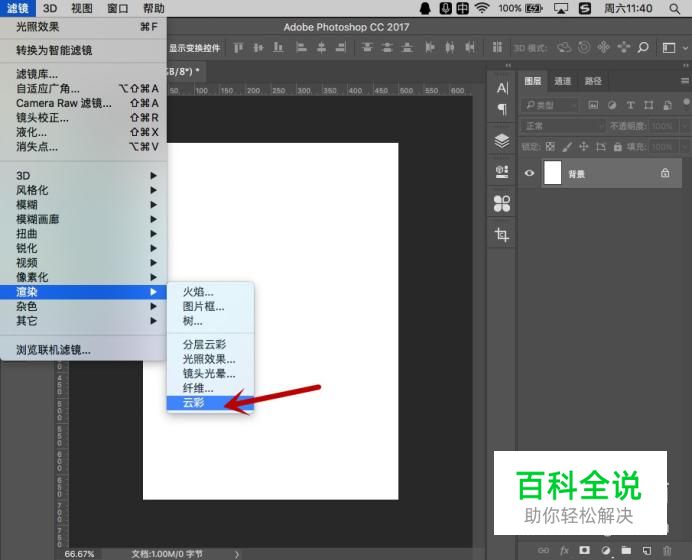Open the Paragraph panel icon
The width and height of the screenshot is (692, 560).
[x=502, y=109]
